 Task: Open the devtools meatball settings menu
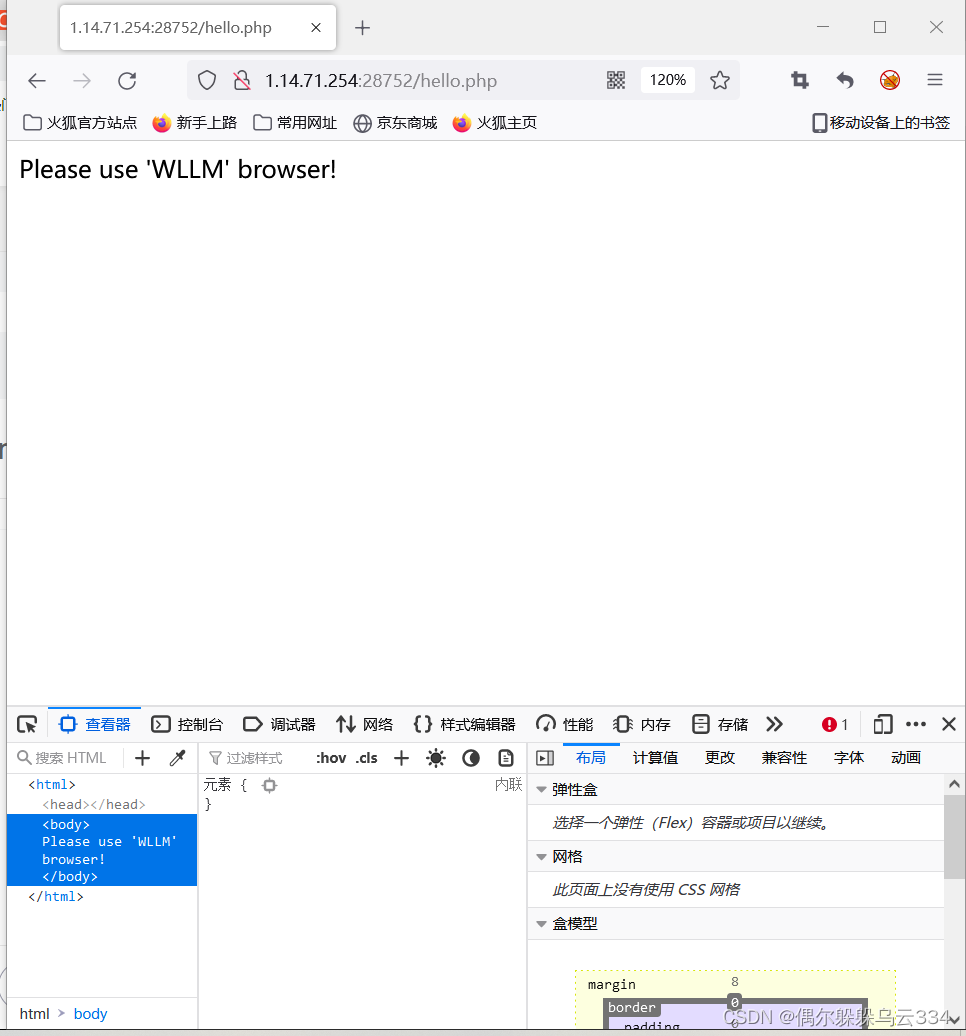pyautogui.click(x=916, y=723)
